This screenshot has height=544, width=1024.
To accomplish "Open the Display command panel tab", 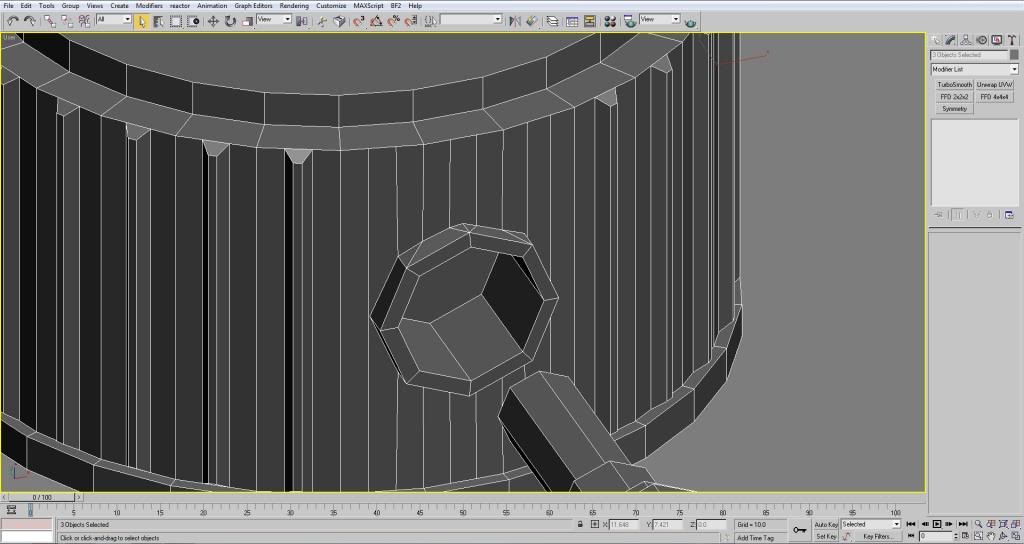I will tap(996, 40).
